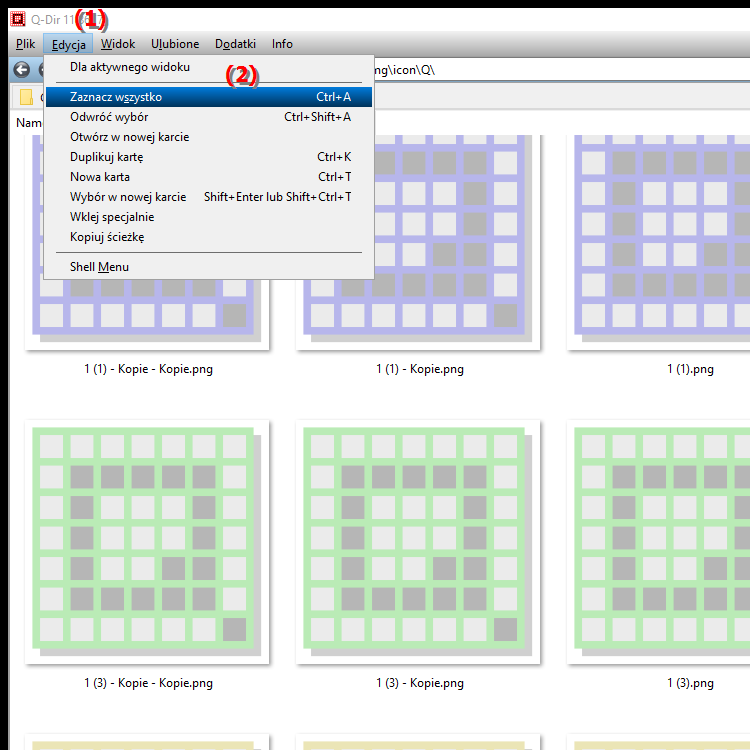Choose Duplikuj kartę entry
The width and height of the screenshot is (750, 750).
(209, 157)
